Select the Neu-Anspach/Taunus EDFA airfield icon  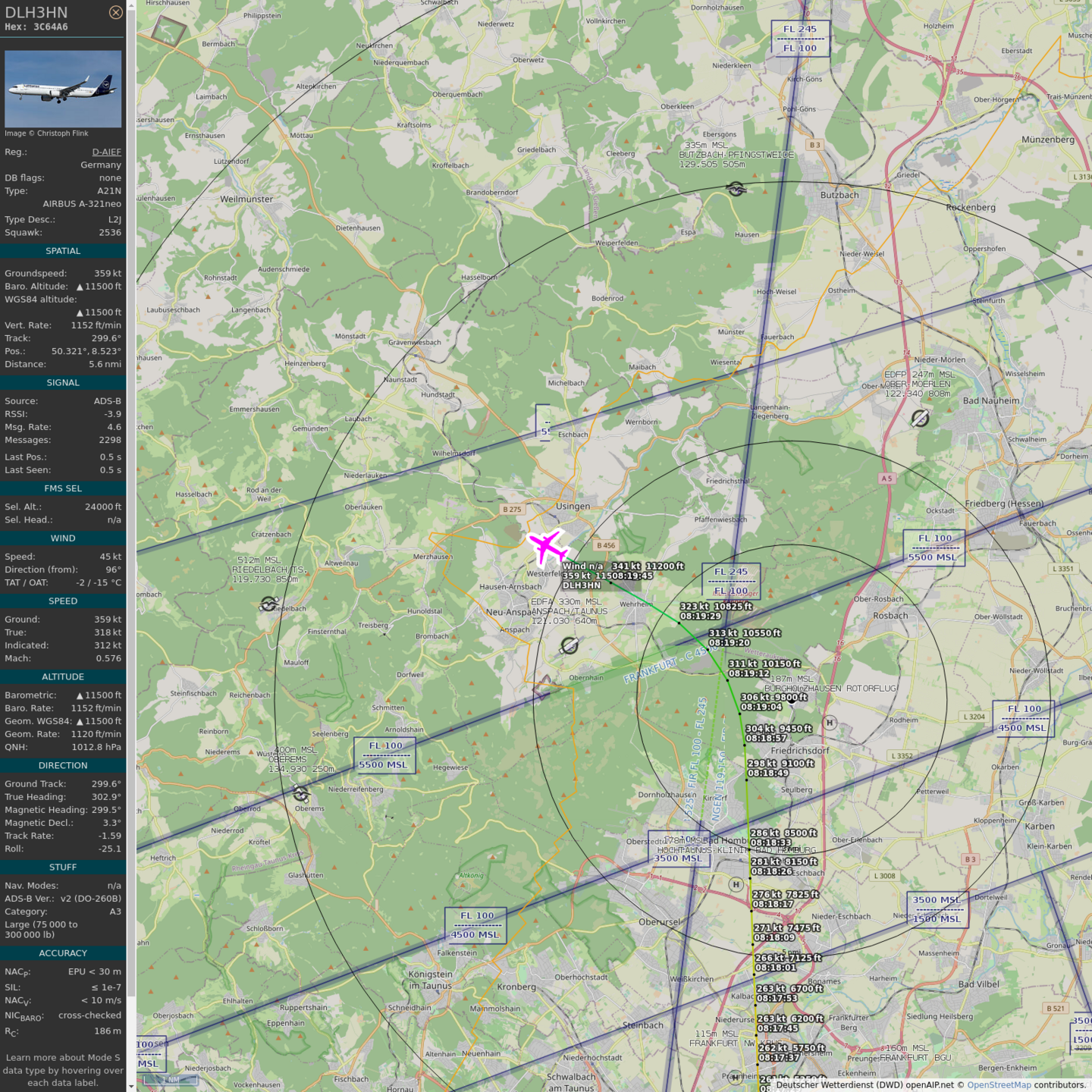tap(570, 645)
